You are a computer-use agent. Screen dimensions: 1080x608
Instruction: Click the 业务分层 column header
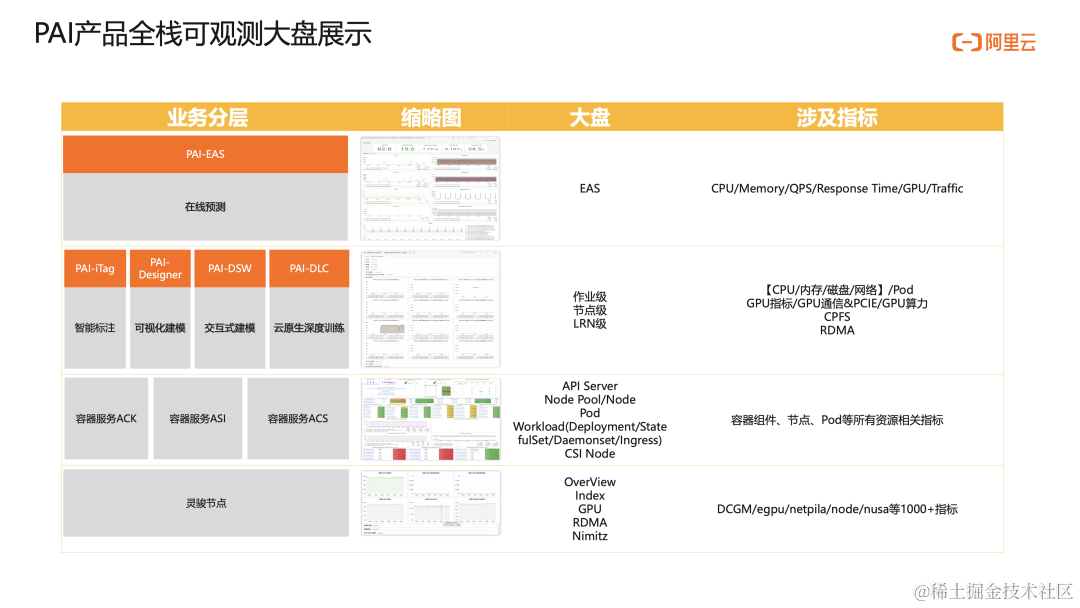coord(207,118)
